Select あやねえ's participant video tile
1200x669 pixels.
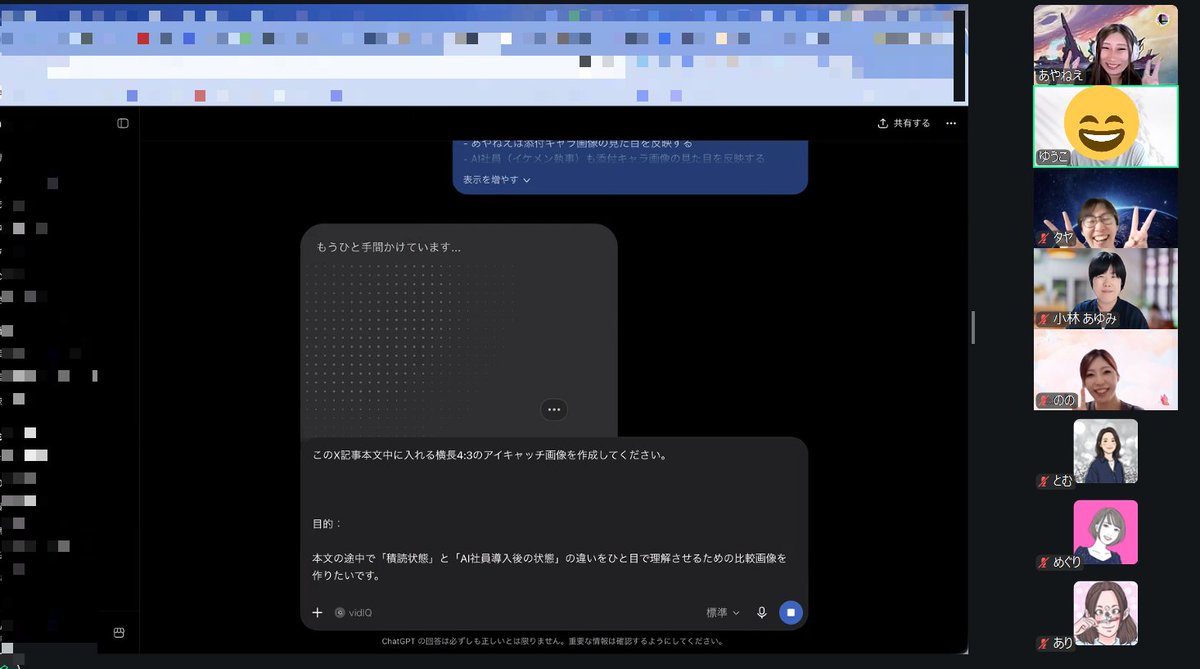pos(1105,44)
